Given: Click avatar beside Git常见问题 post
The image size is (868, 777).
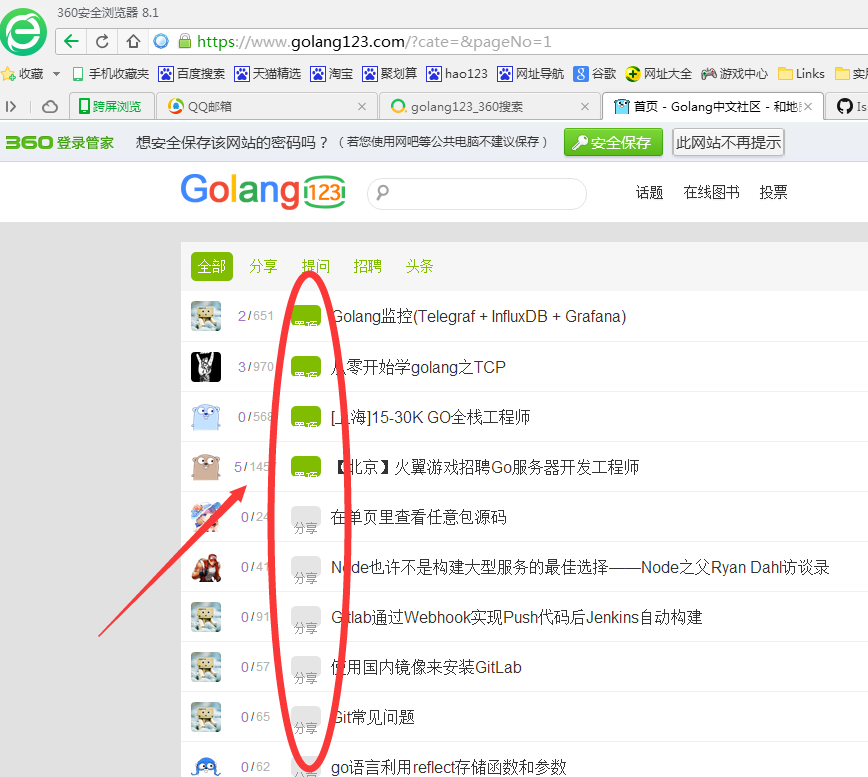Looking at the screenshot, I should 206,717.
